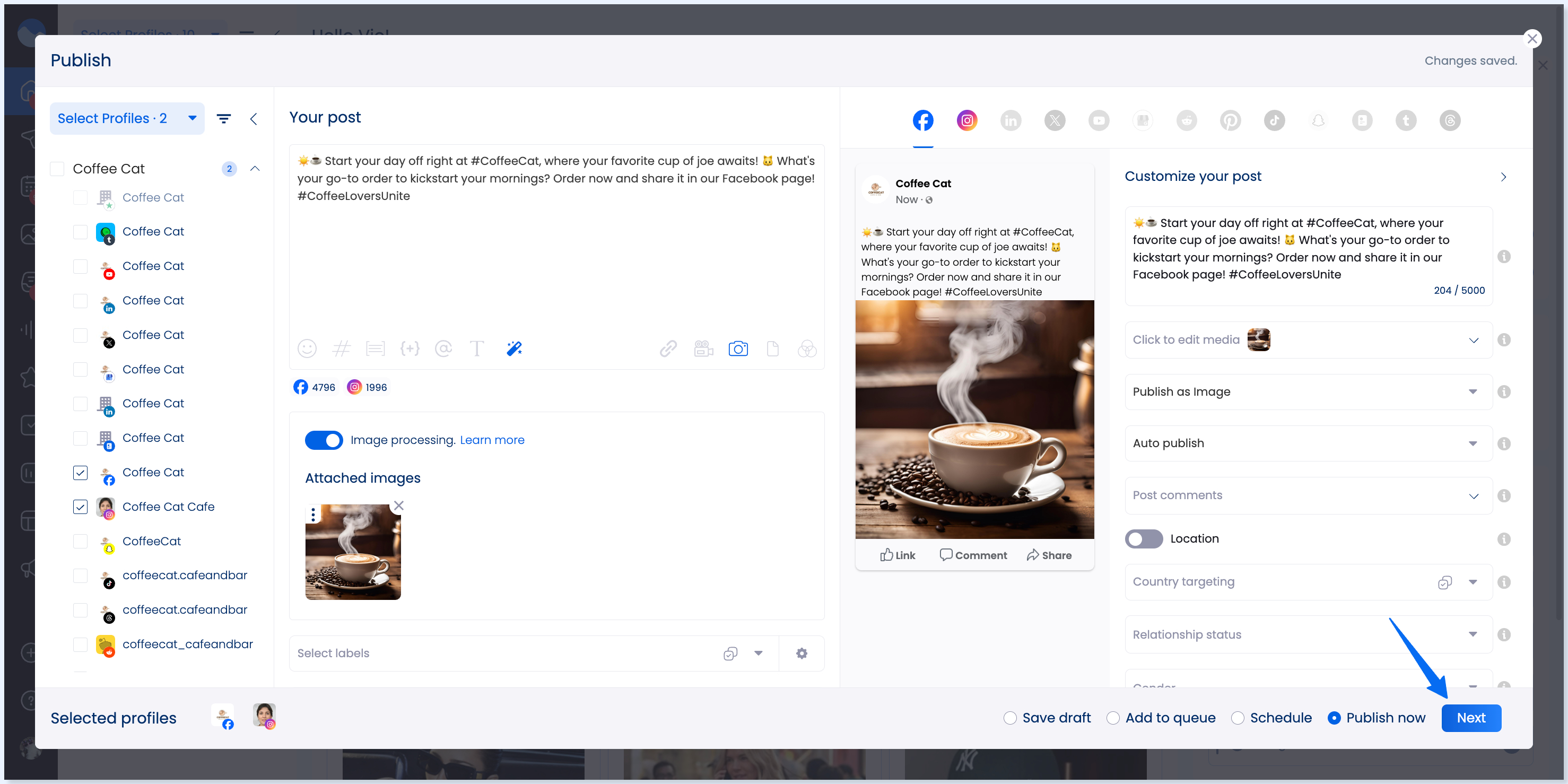Remove the attached coffee image
This screenshot has width=1568, height=784.
tap(399, 505)
